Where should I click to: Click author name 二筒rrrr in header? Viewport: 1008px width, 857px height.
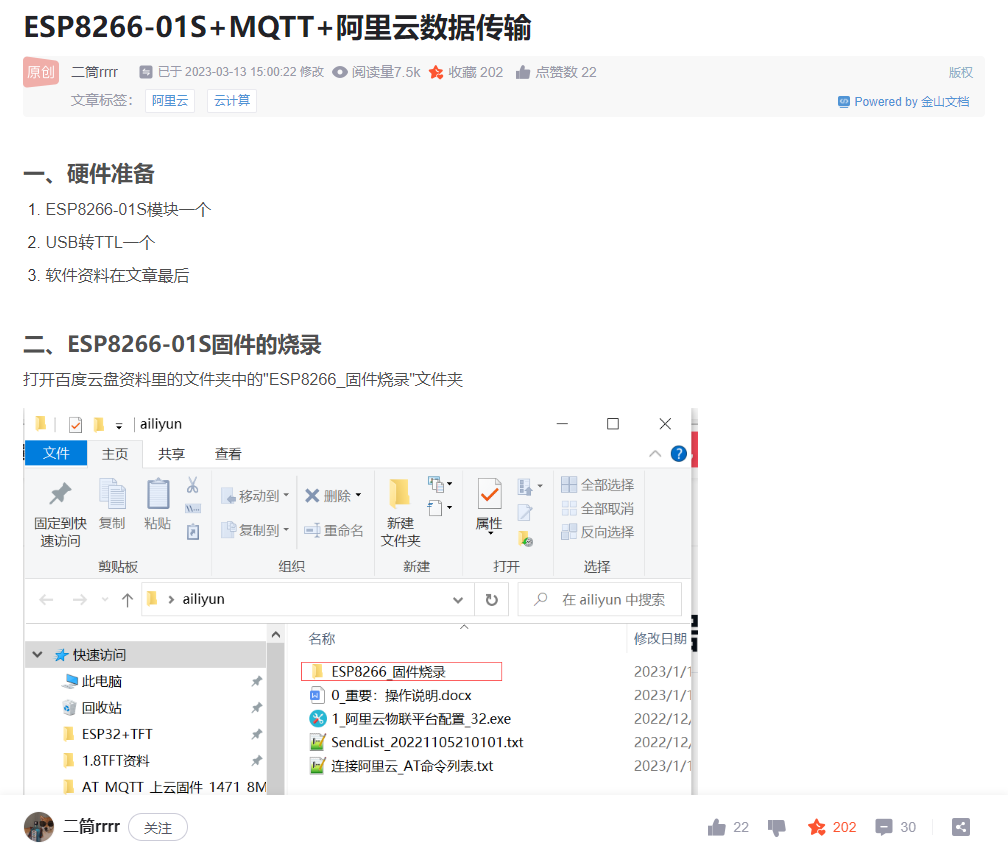point(94,72)
